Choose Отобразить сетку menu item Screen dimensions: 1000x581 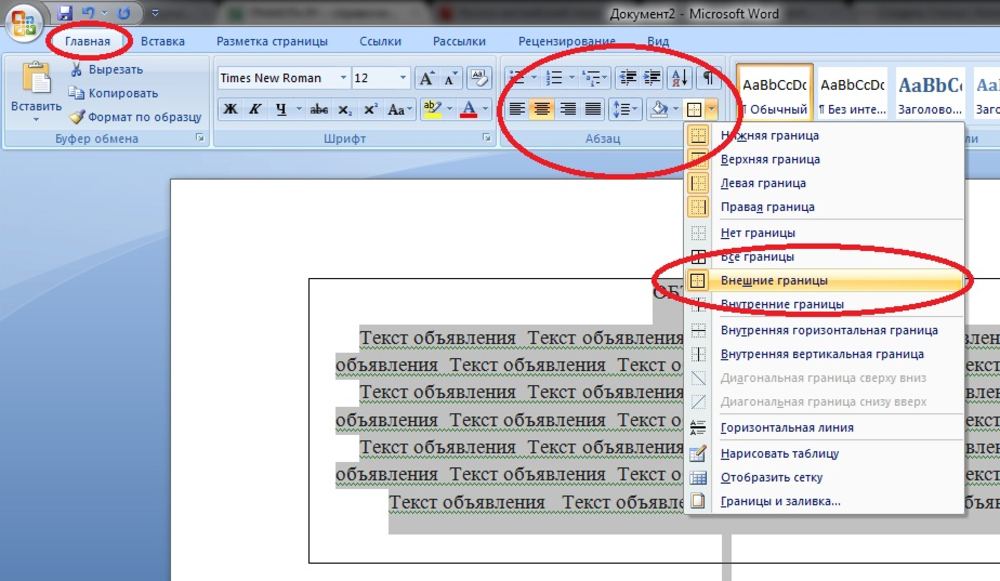(824, 477)
